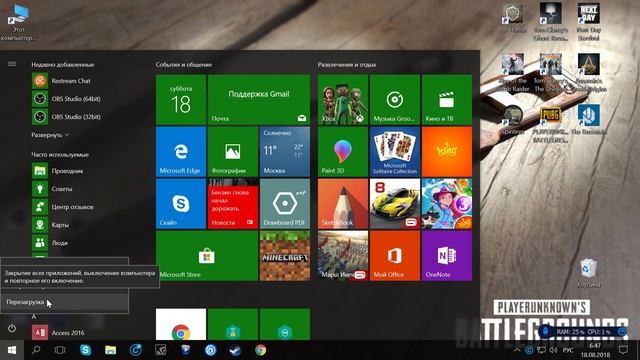Open the Фотографии tile

233,151
